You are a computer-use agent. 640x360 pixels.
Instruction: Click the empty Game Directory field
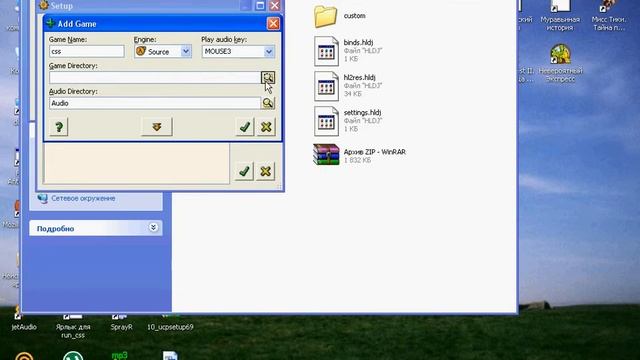tap(155, 78)
